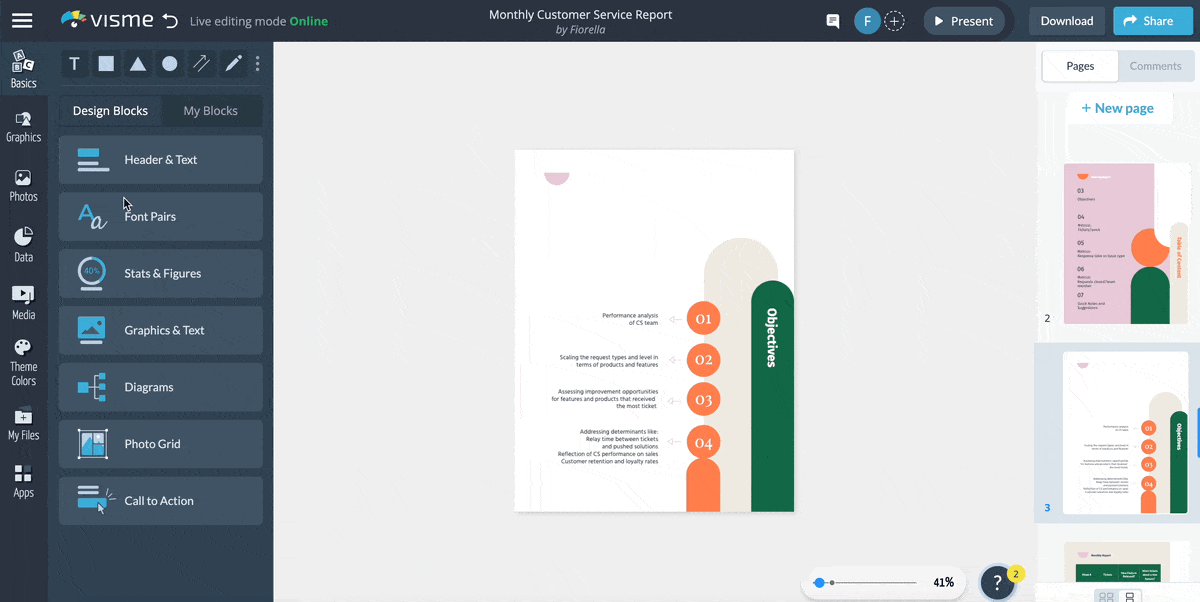Open the Graphics panel in the sidebar
The width and height of the screenshot is (1200, 602).
point(23,125)
